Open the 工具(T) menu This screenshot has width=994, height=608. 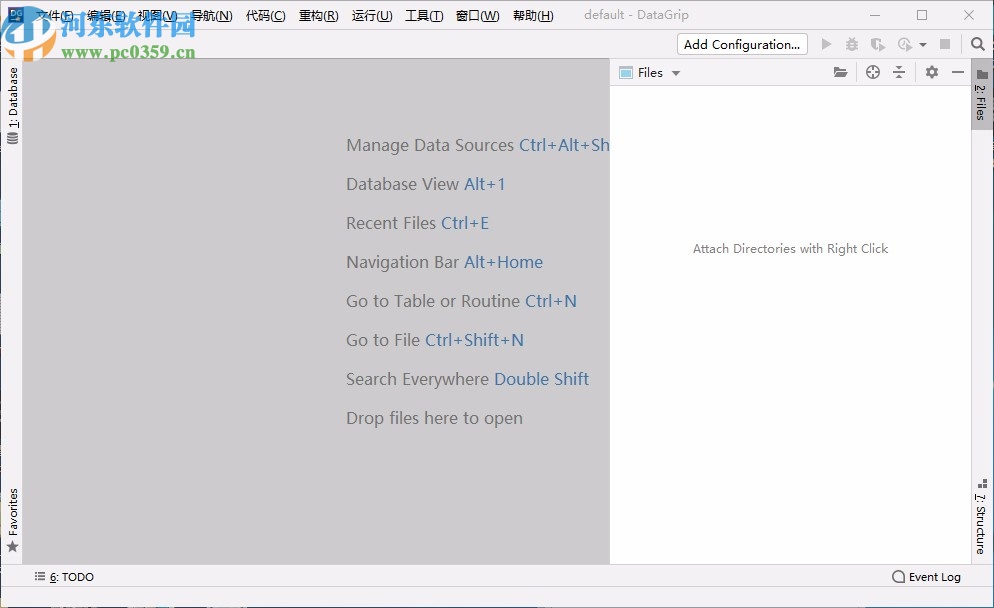(x=423, y=15)
